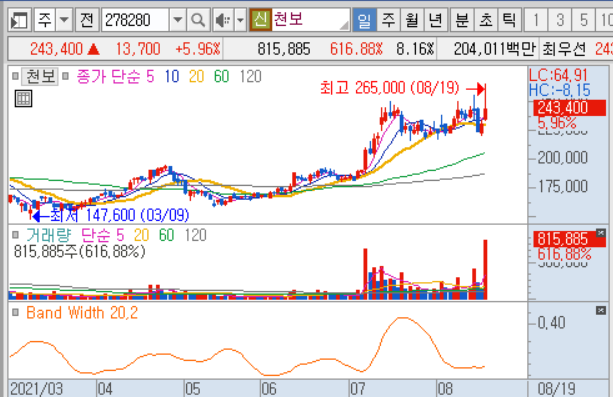
Task: Select the 10-day moving average legend
Action: click(172, 76)
